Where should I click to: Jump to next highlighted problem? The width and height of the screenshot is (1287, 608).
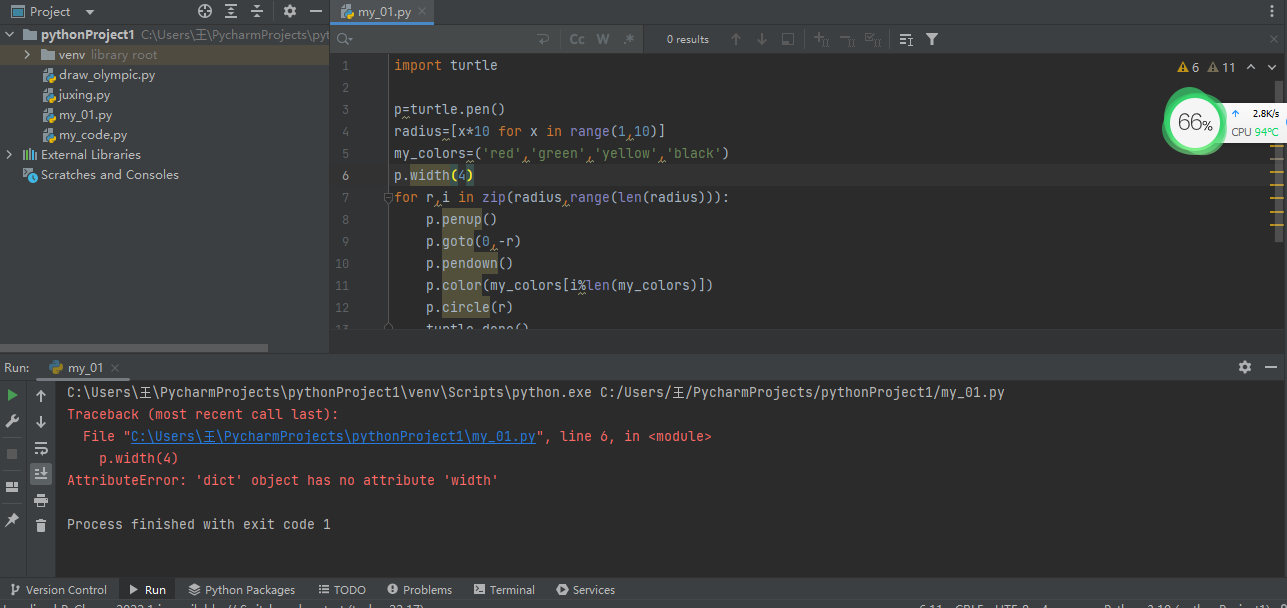pyautogui.click(x=1272, y=67)
